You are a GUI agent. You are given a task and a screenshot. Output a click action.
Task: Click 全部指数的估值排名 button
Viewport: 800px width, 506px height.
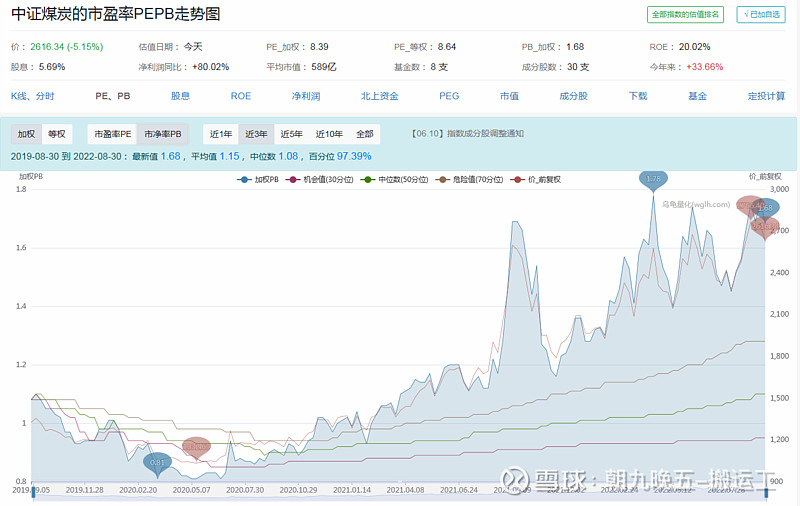point(685,14)
